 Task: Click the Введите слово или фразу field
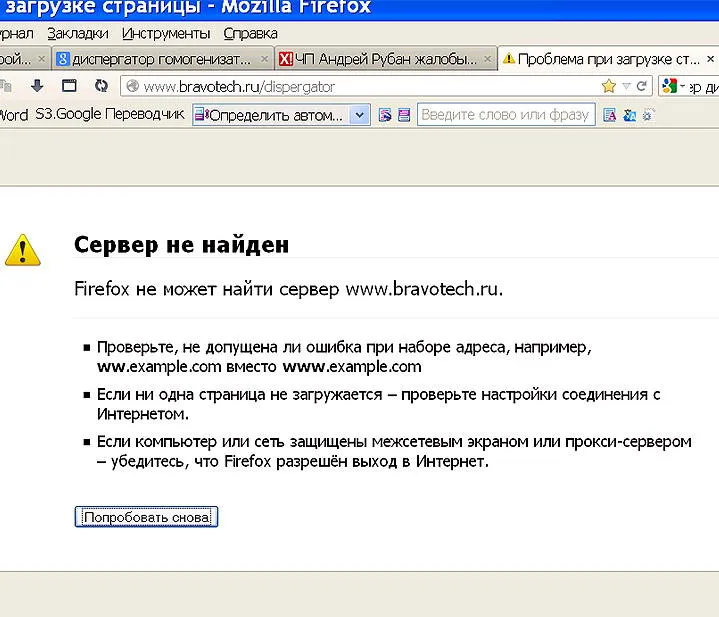[506, 115]
